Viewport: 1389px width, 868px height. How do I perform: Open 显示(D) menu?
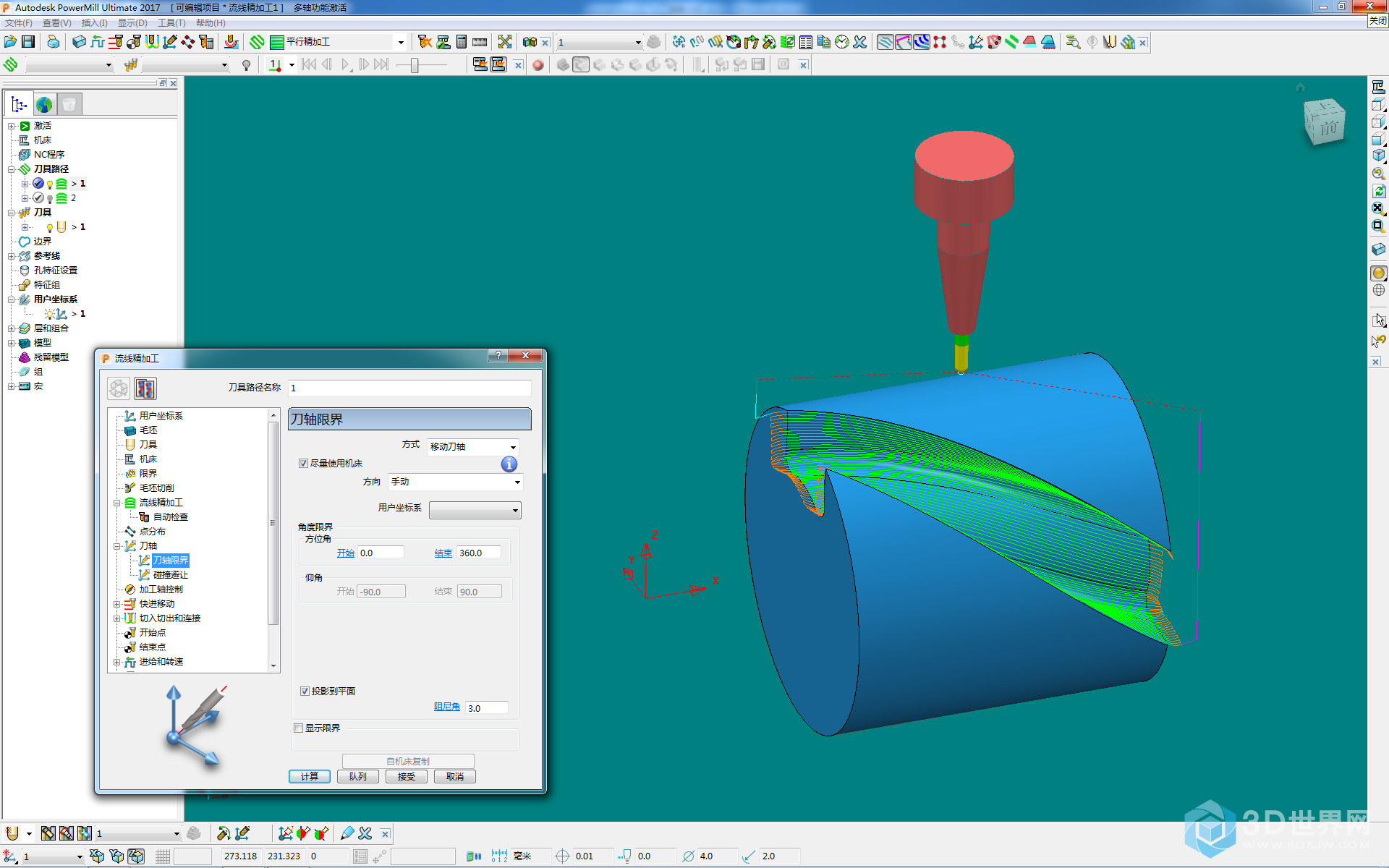tap(132, 23)
